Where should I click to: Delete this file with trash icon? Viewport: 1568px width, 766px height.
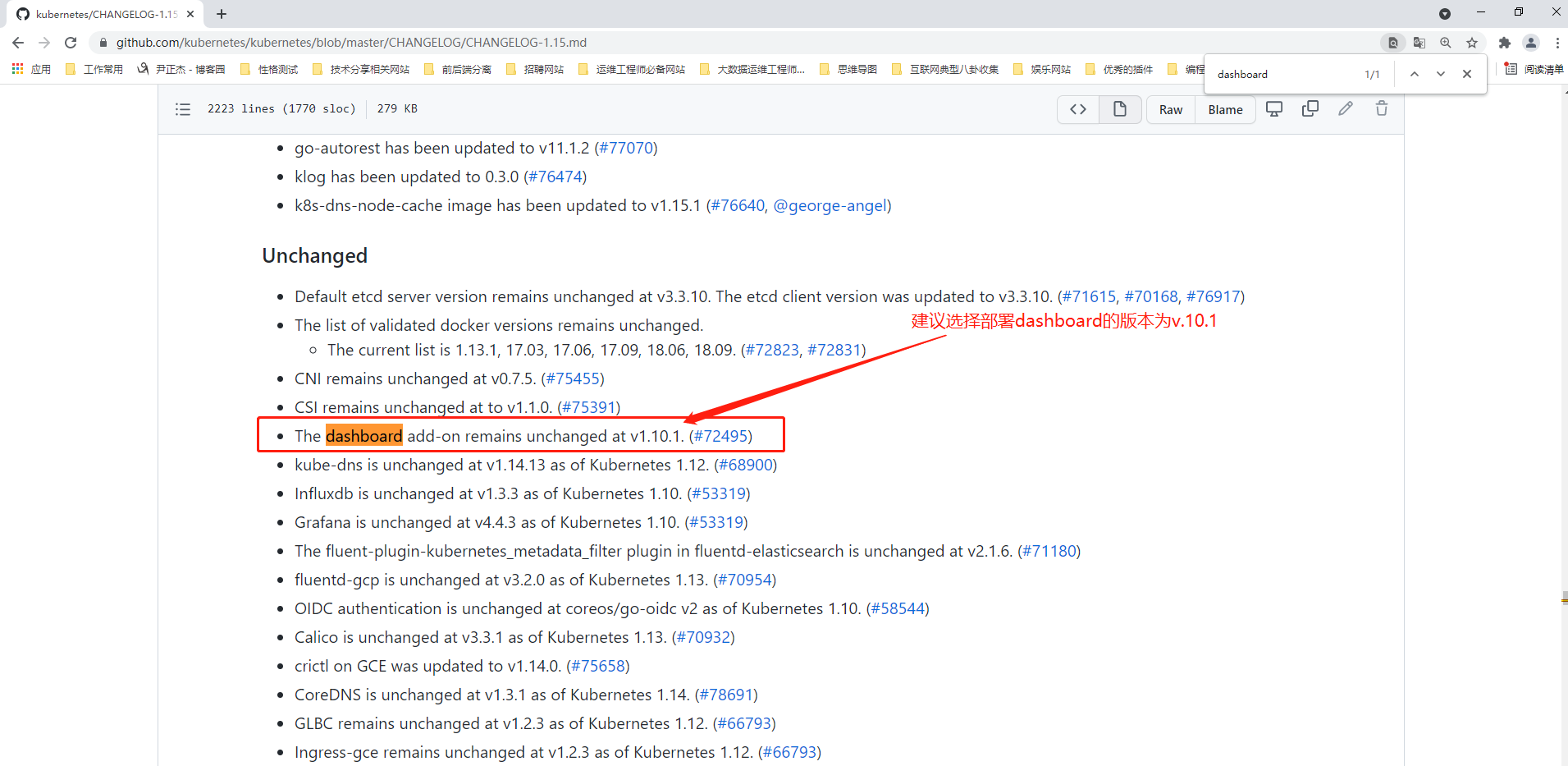pos(1382,109)
